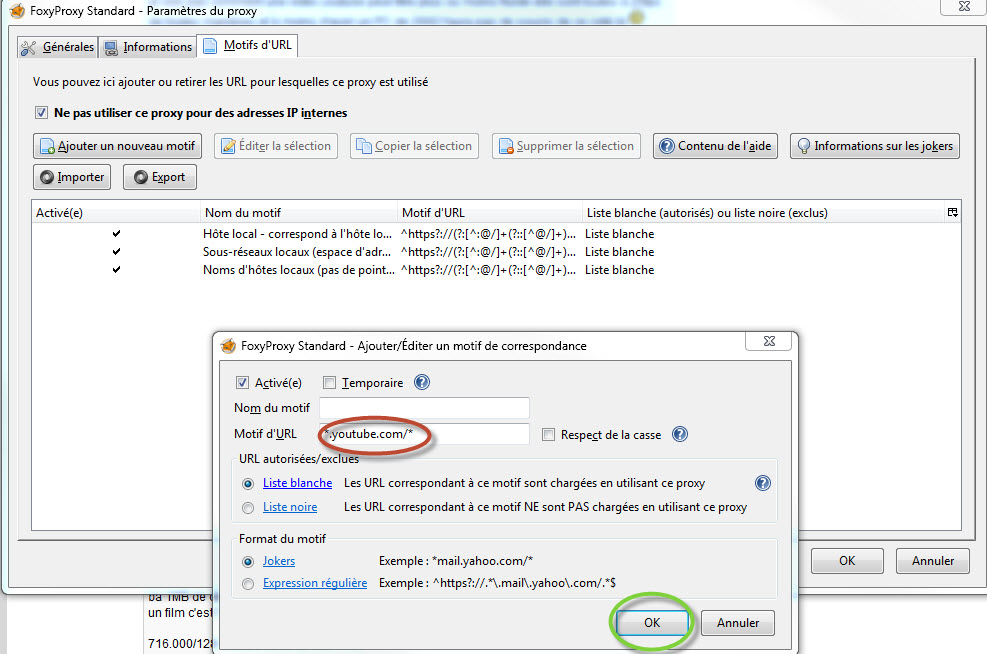Click Éditer la sélection button
Screen dimensions: 987x654
click(x=276, y=146)
